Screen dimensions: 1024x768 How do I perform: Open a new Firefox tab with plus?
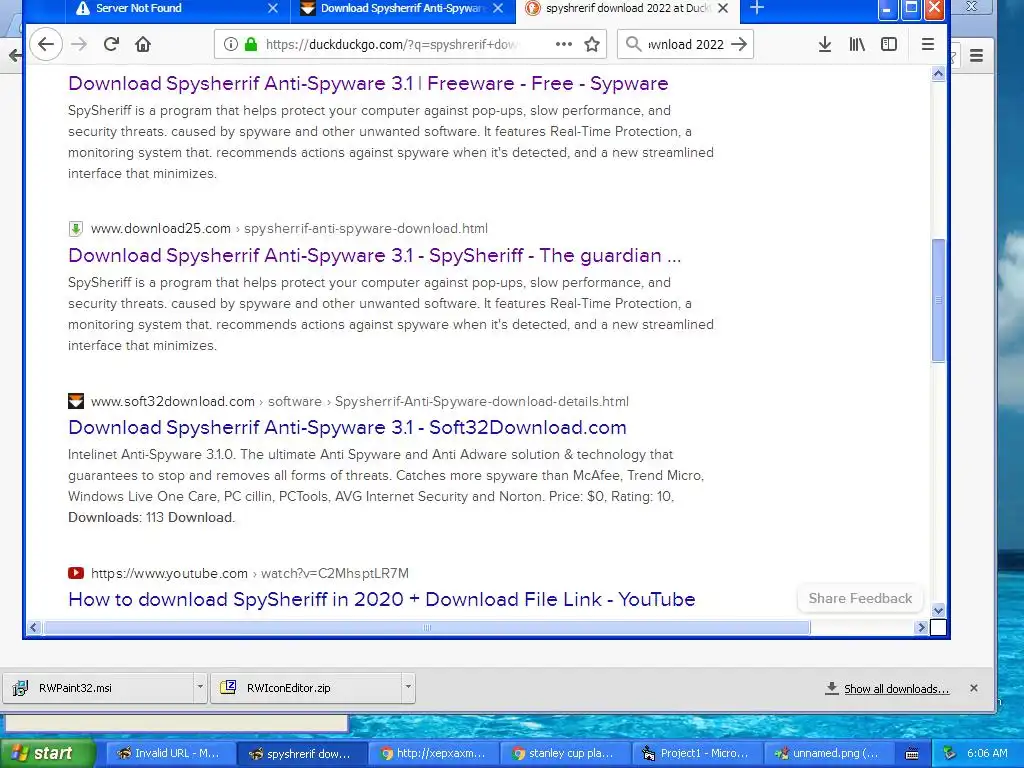tap(756, 8)
